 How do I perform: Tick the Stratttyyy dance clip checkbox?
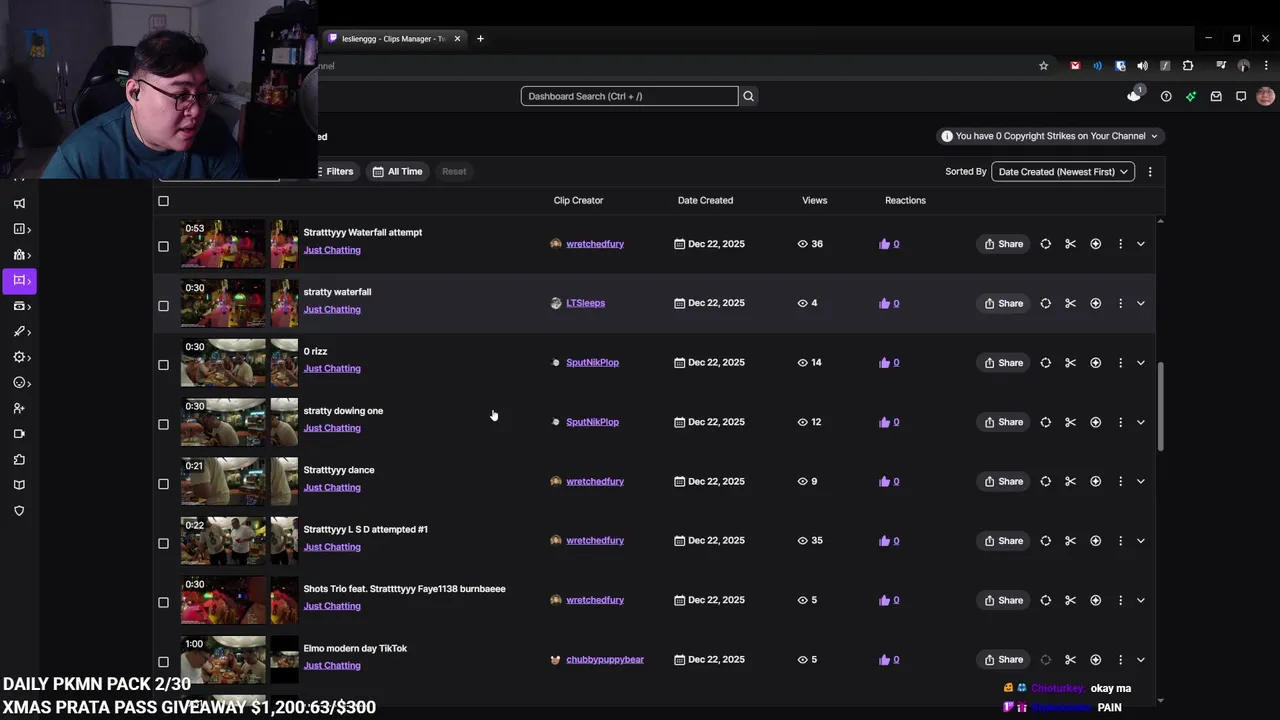163,484
